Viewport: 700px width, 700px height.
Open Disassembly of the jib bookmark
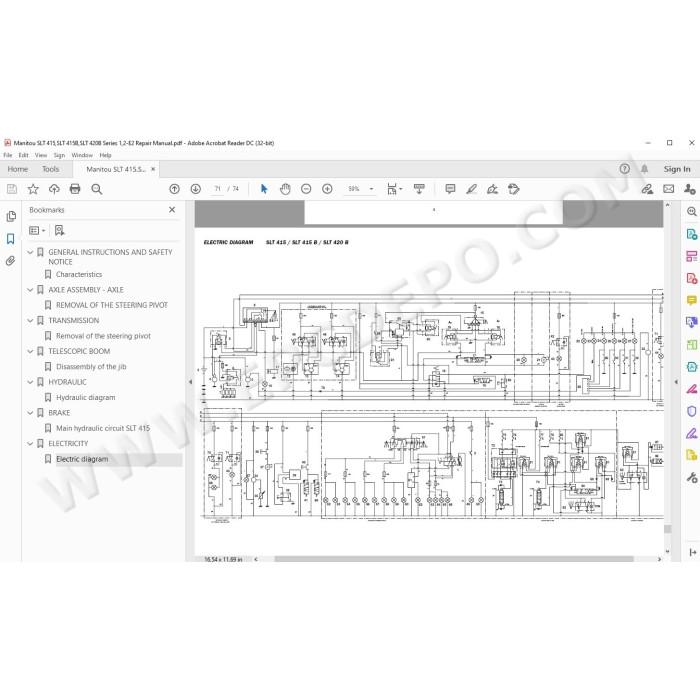[x=91, y=367]
